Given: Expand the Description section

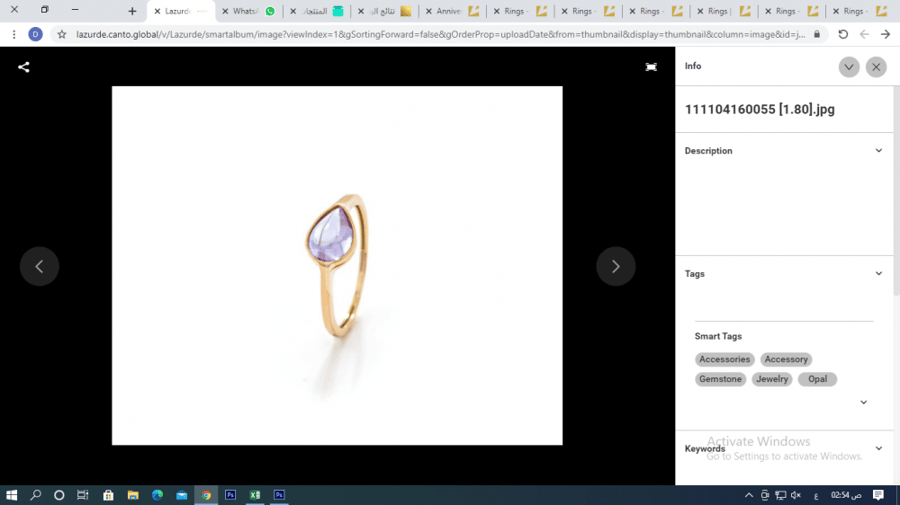Looking at the screenshot, I should [x=878, y=150].
